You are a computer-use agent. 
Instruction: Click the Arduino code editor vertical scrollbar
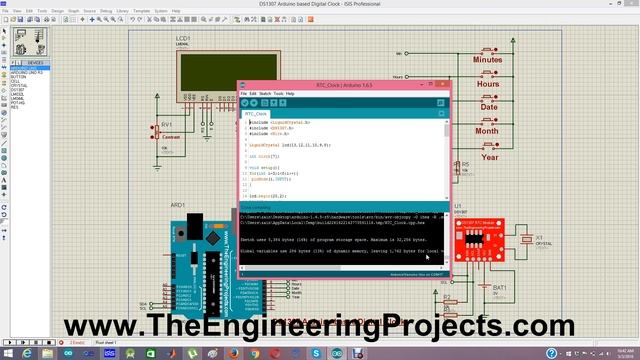click(447, 159)
